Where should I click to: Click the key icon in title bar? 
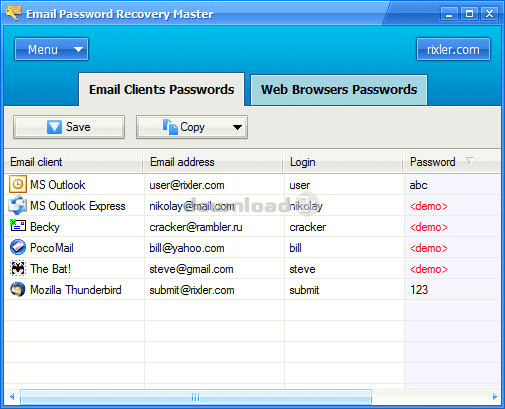(x=14, y=13)
